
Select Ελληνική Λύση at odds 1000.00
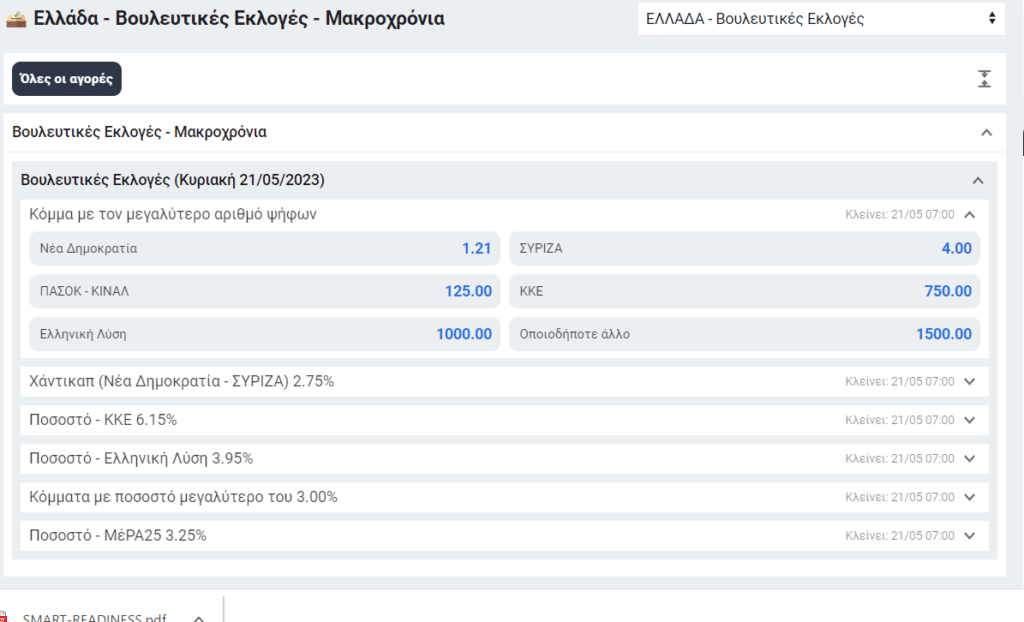click(264, 334)
